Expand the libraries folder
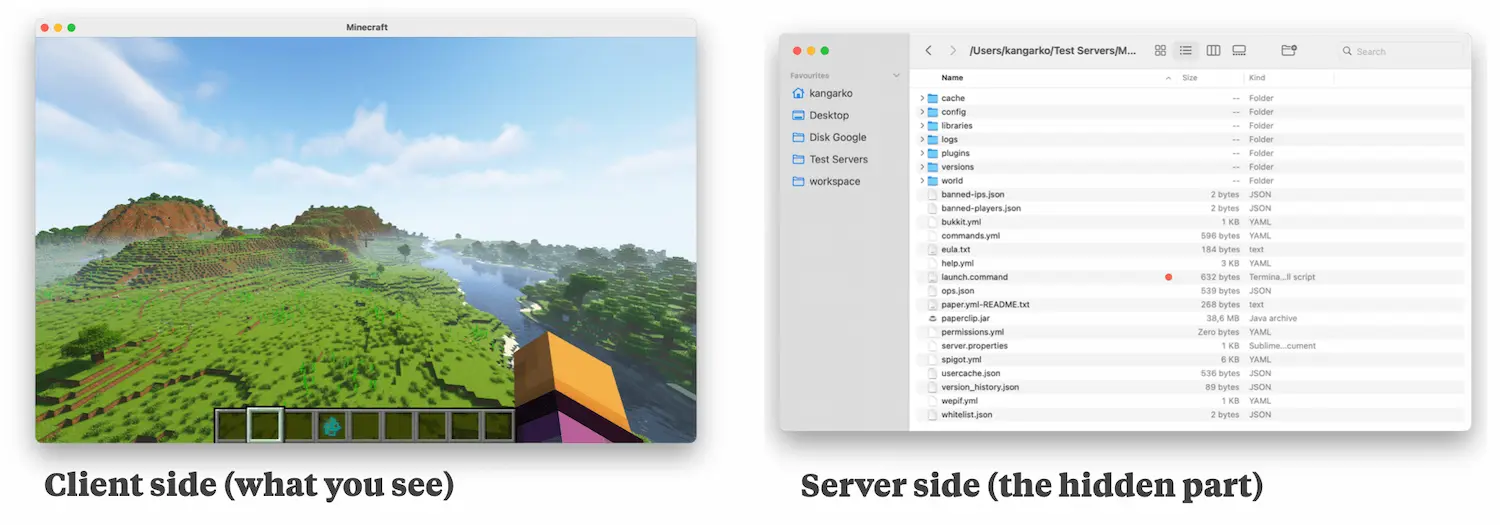 pyautogui.click(x=921, y=126)
